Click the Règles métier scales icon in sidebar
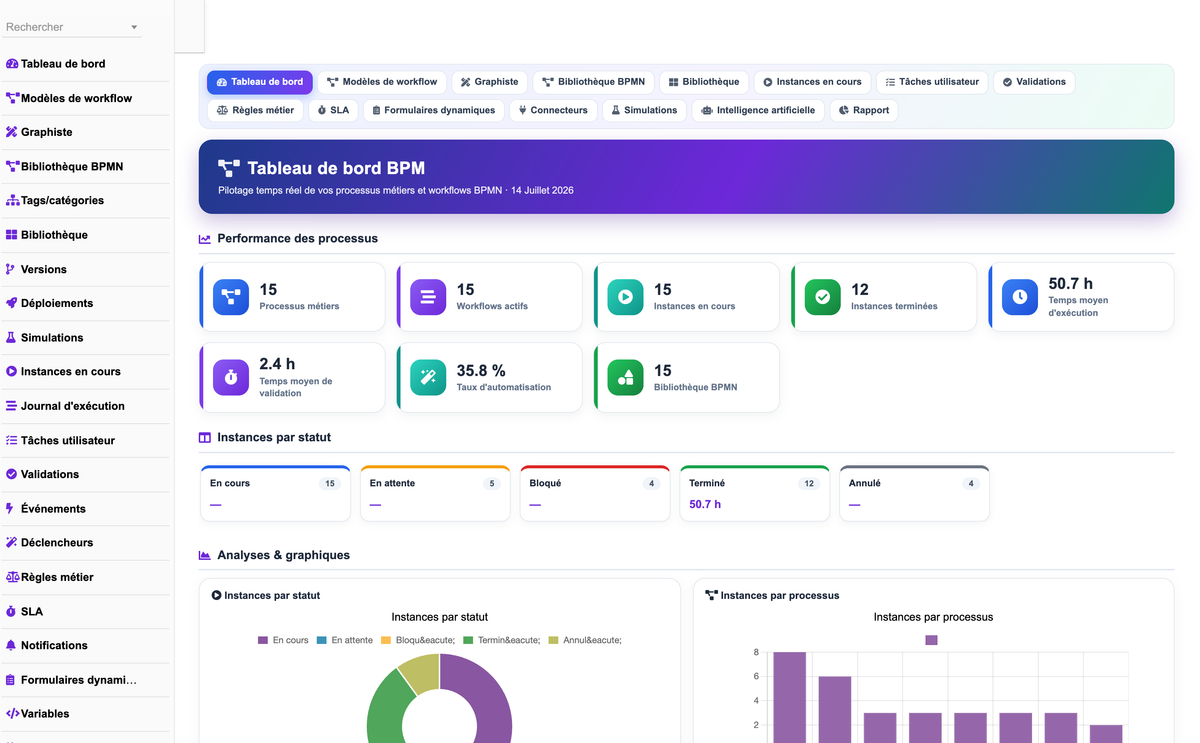 [x=12, y=577]
